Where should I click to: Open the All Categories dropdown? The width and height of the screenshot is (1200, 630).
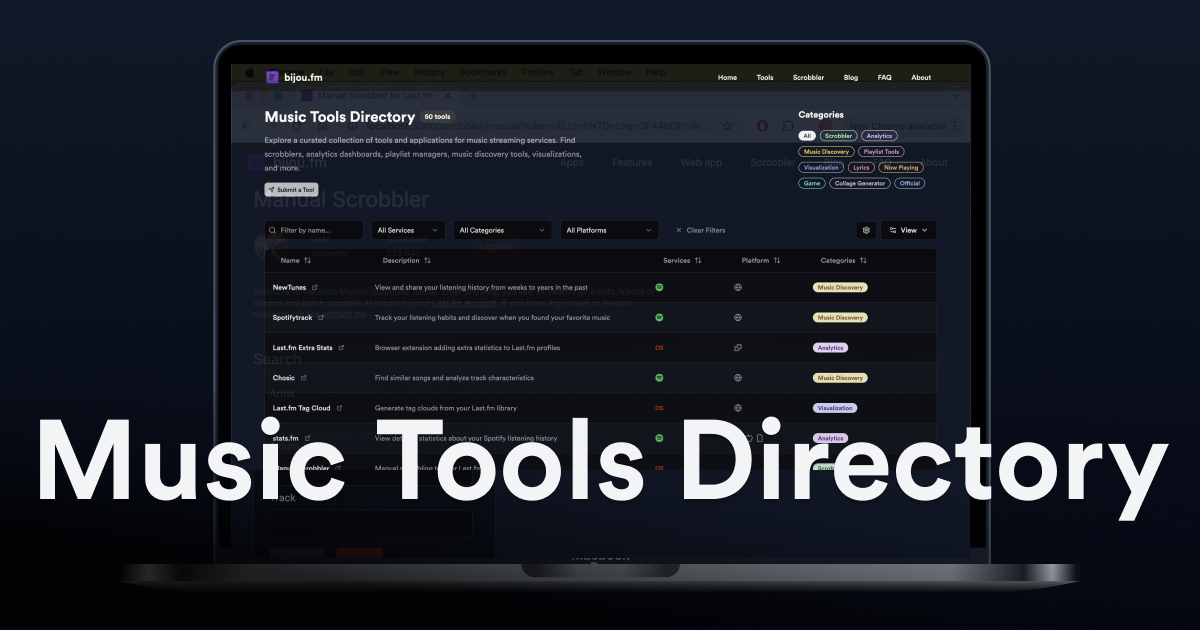(502, 230)
